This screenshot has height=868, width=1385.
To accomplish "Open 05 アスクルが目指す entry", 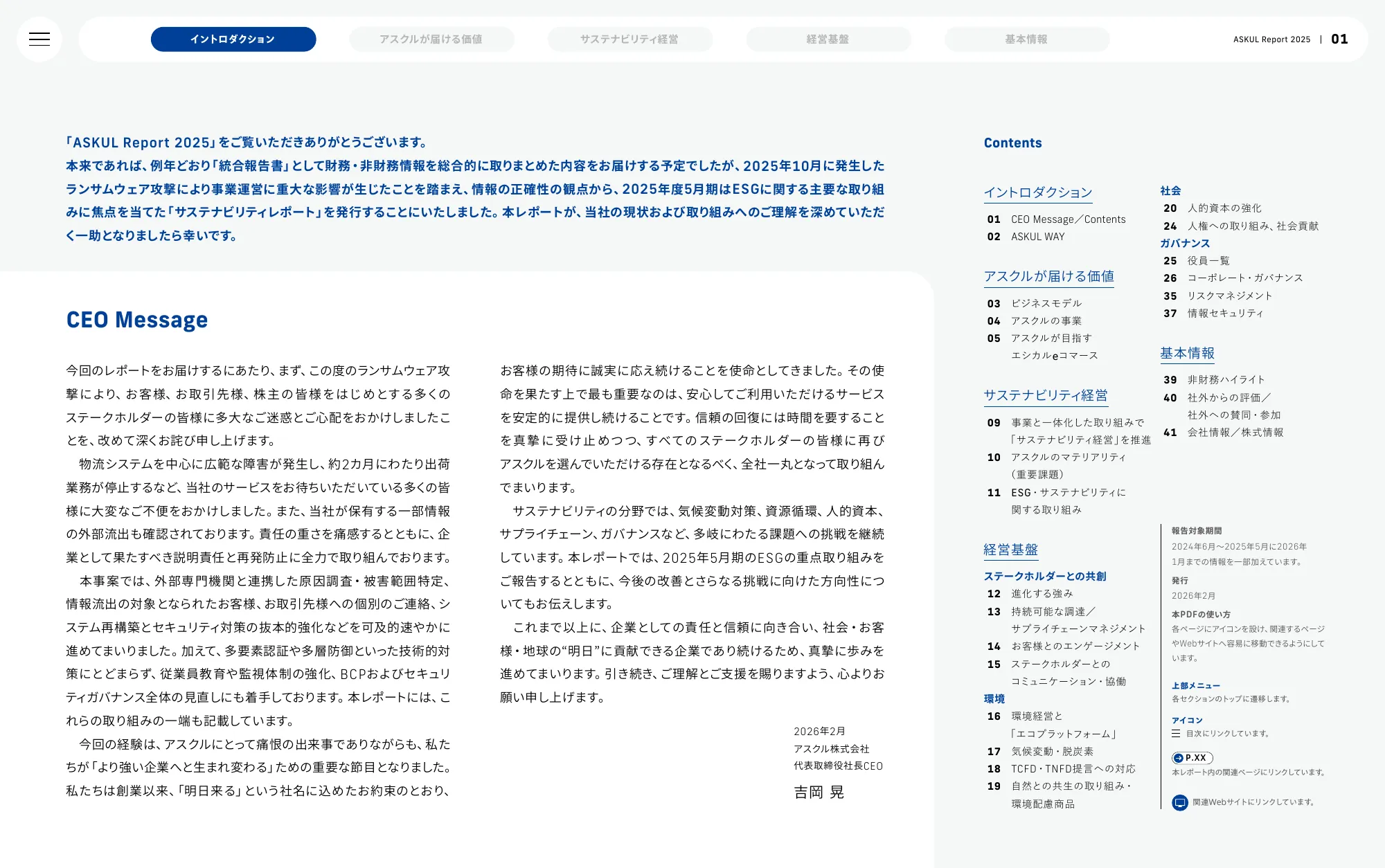I will pos(1043,347).
